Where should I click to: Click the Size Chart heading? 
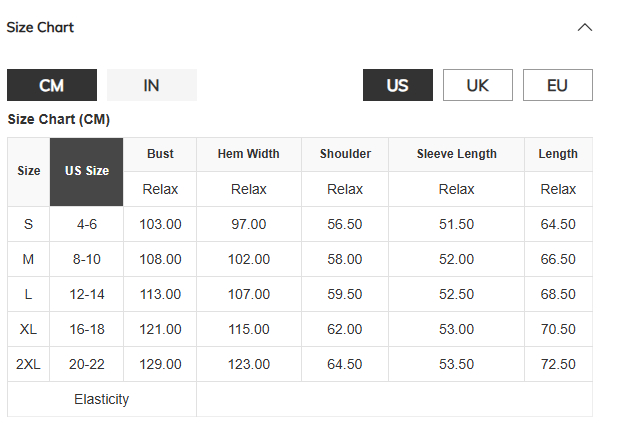41,28
